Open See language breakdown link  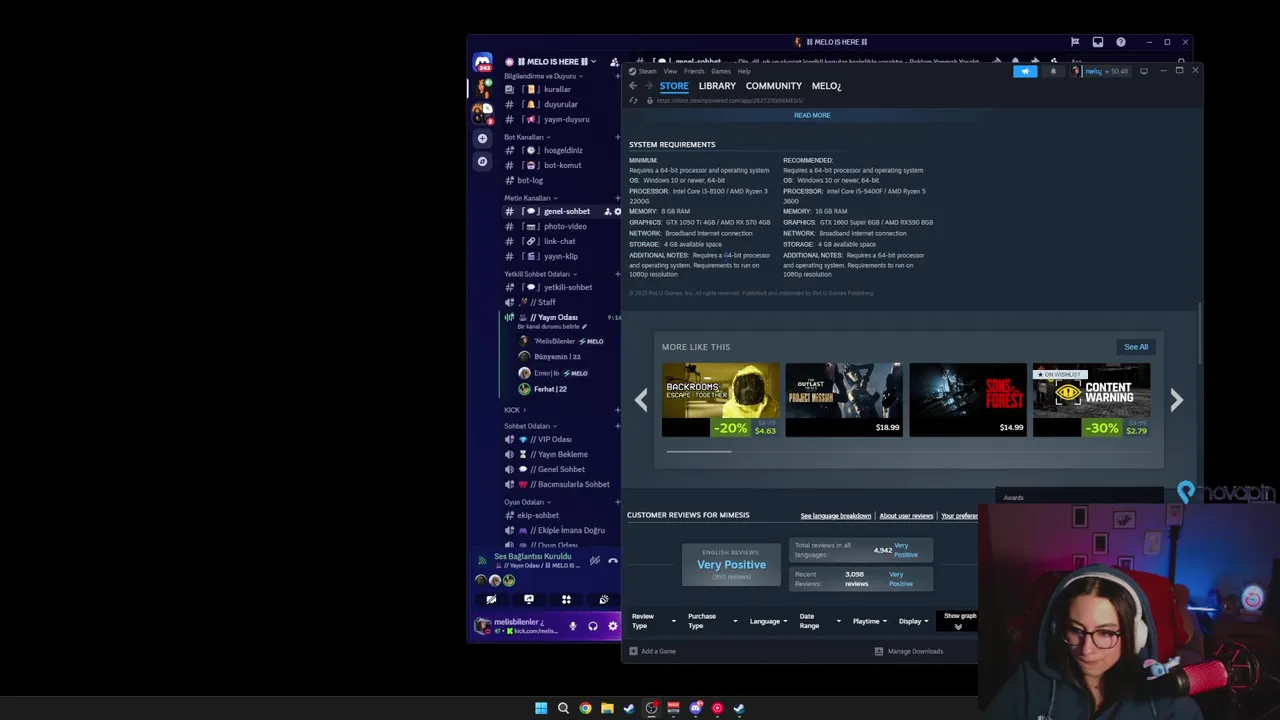(x=835, y=516)
